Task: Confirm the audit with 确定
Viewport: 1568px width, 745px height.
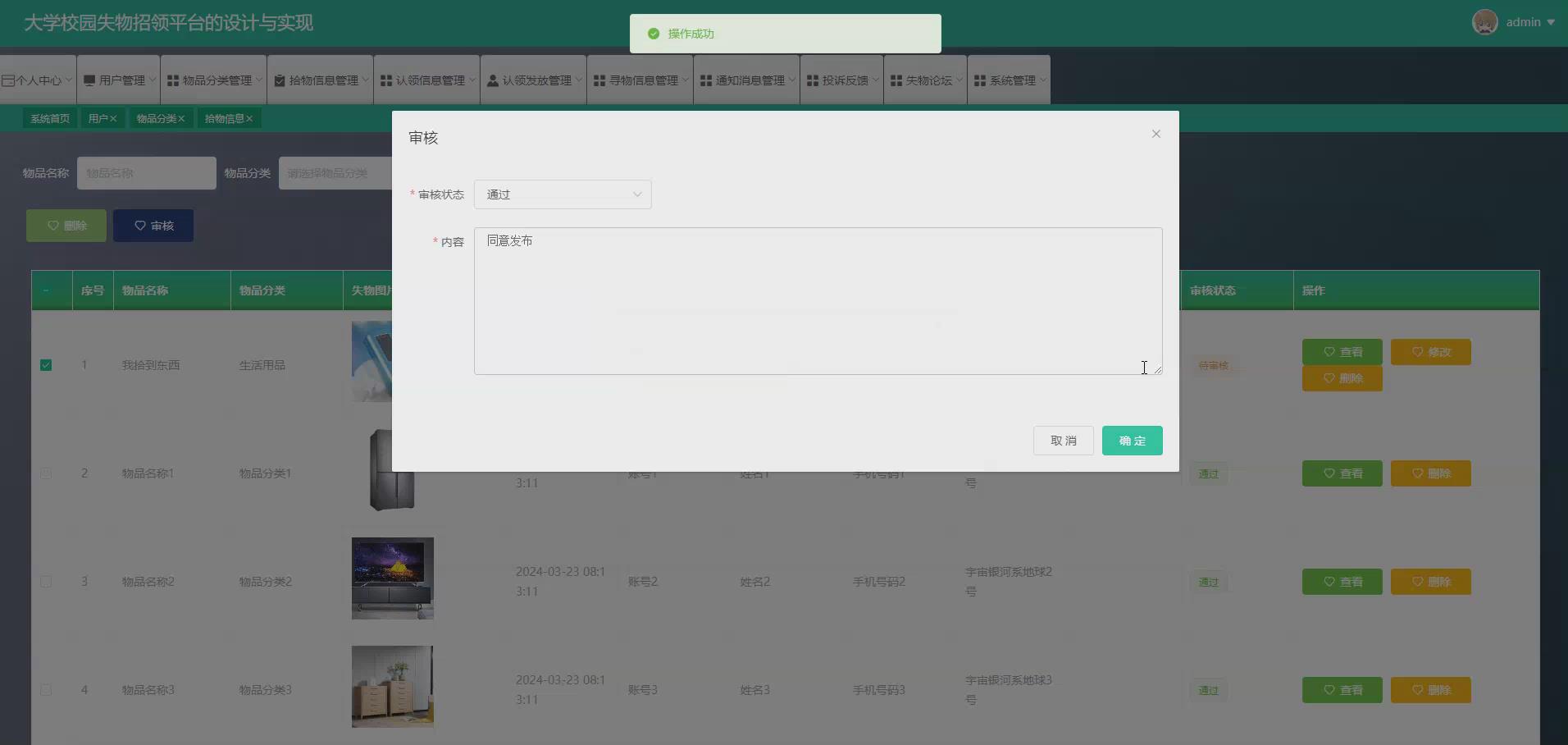Action: (x=1132, y=441)
